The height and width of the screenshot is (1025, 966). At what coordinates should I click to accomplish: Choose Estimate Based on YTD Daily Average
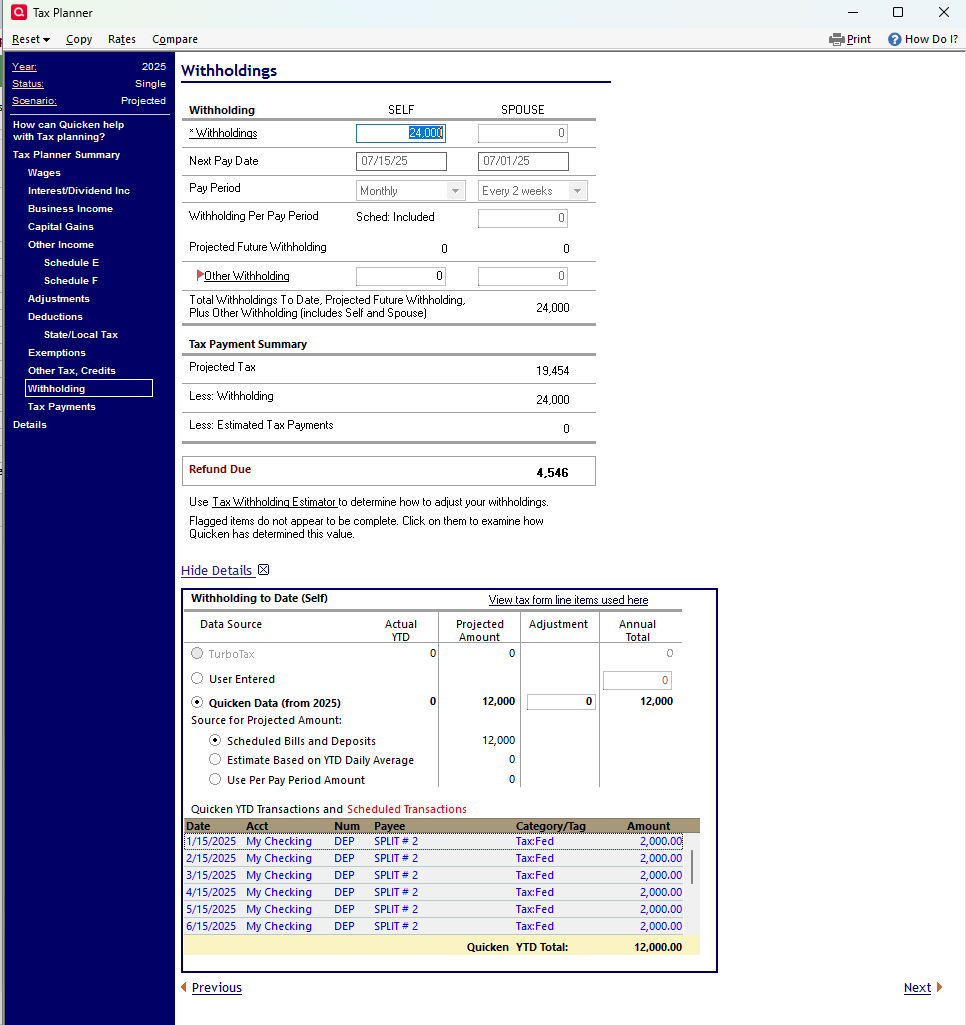pos(215,759)
